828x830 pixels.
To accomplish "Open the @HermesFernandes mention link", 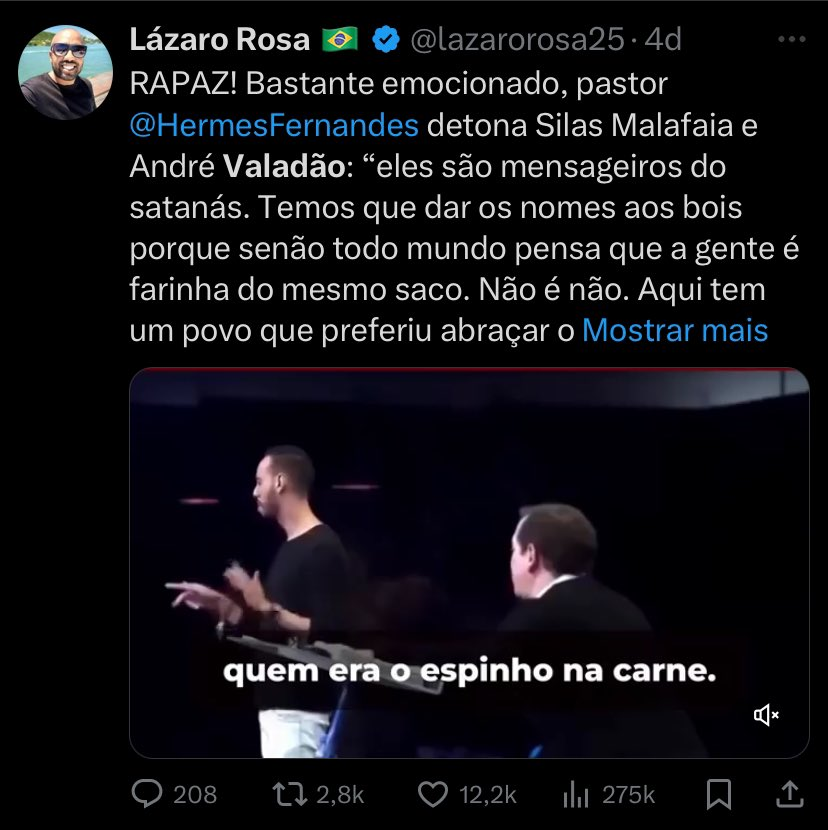I will (274, 125).
